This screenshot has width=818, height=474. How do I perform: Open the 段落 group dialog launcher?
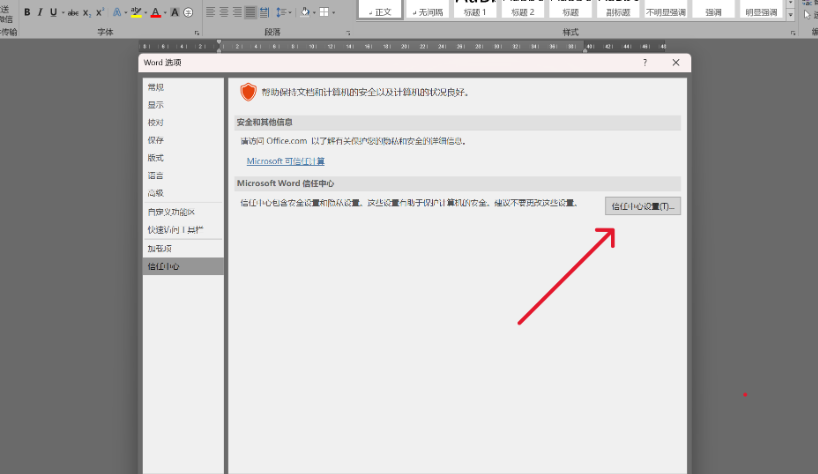tap(348, 33)
